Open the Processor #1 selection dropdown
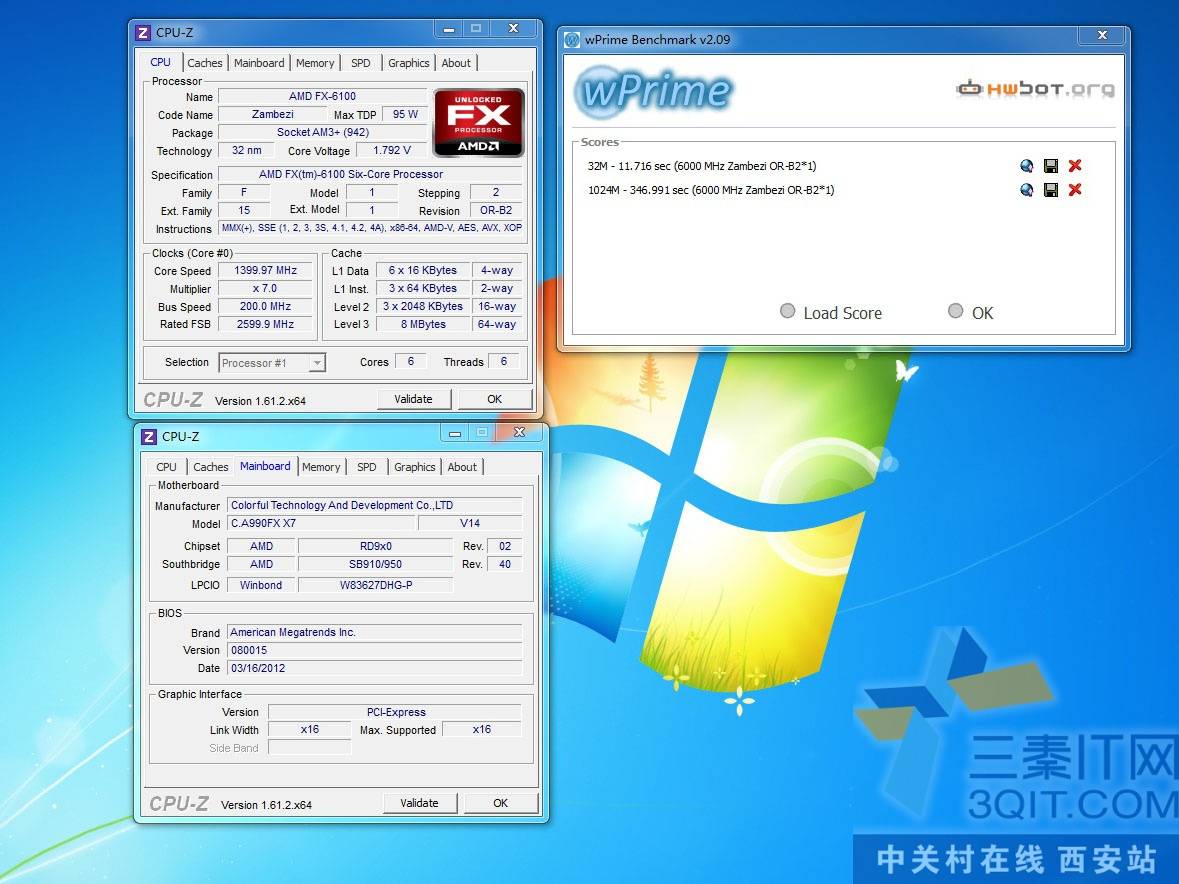This screenshot has width=1179, height=884. point(272,363)
